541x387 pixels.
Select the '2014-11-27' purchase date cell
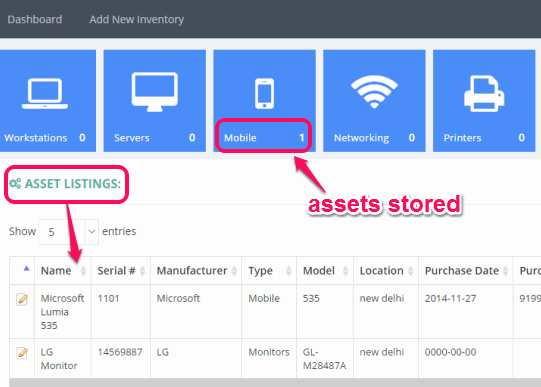click(x=466, y=312)
